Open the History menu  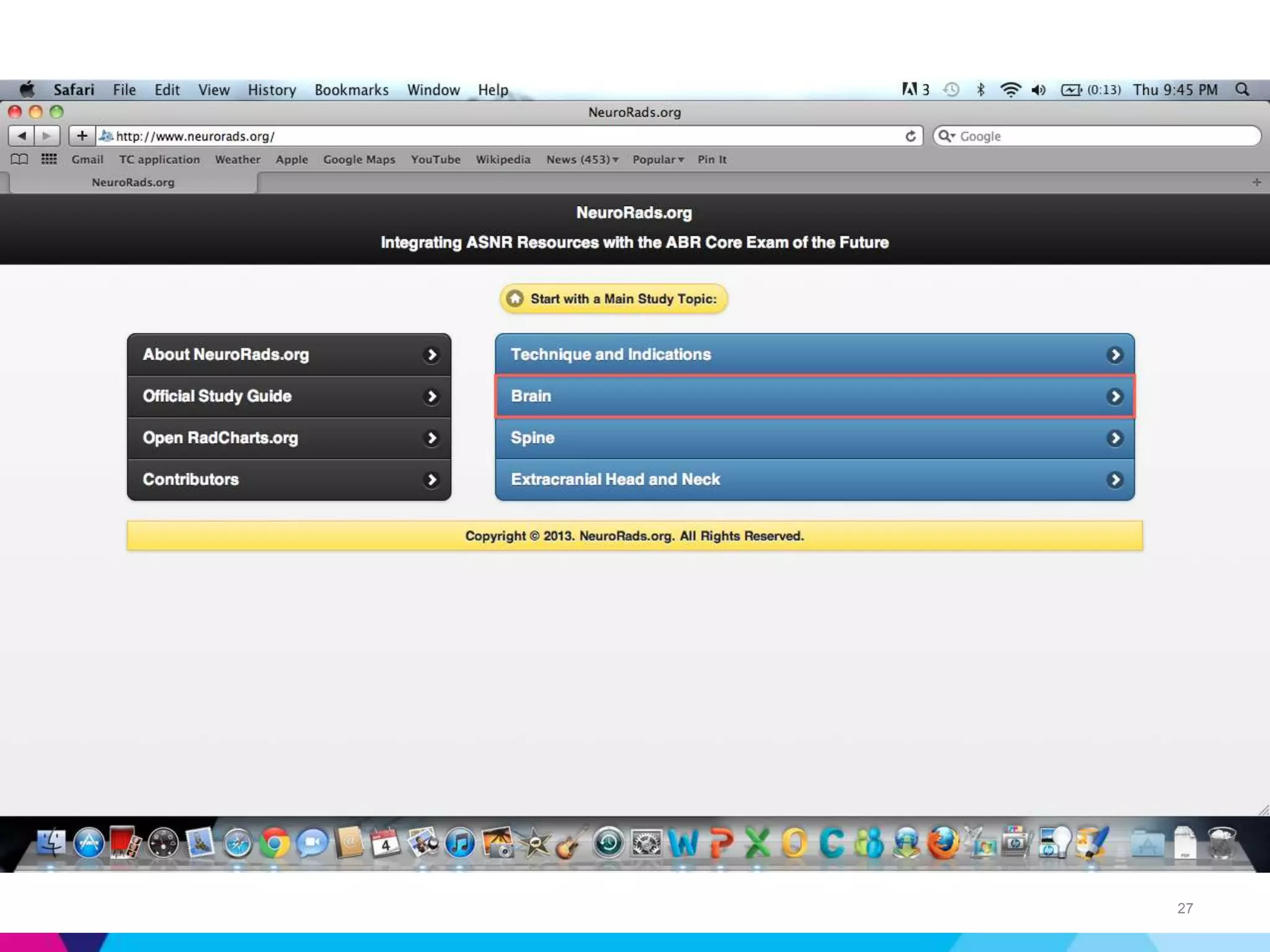pyautogui.click(x=272, y=90)
